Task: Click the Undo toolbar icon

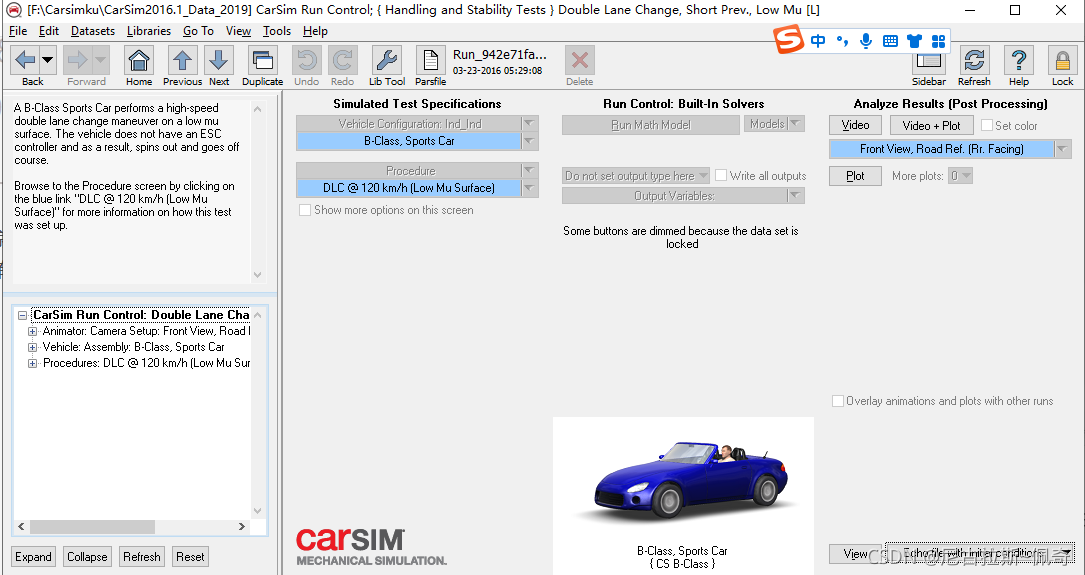Action: (x=307, y=60)
